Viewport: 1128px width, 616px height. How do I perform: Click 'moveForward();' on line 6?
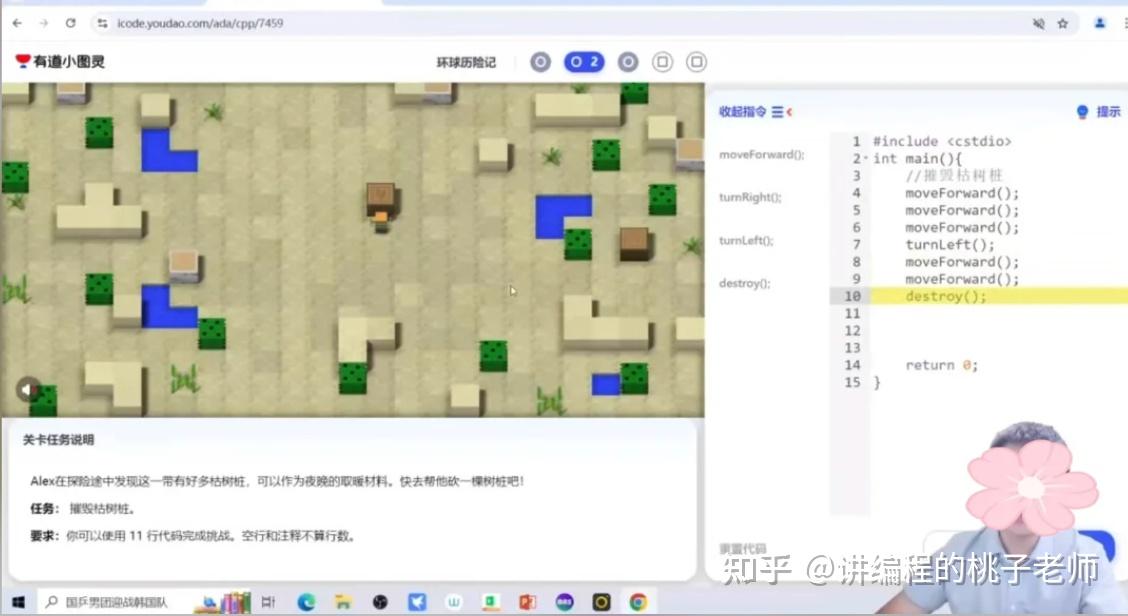click(962, 227)
